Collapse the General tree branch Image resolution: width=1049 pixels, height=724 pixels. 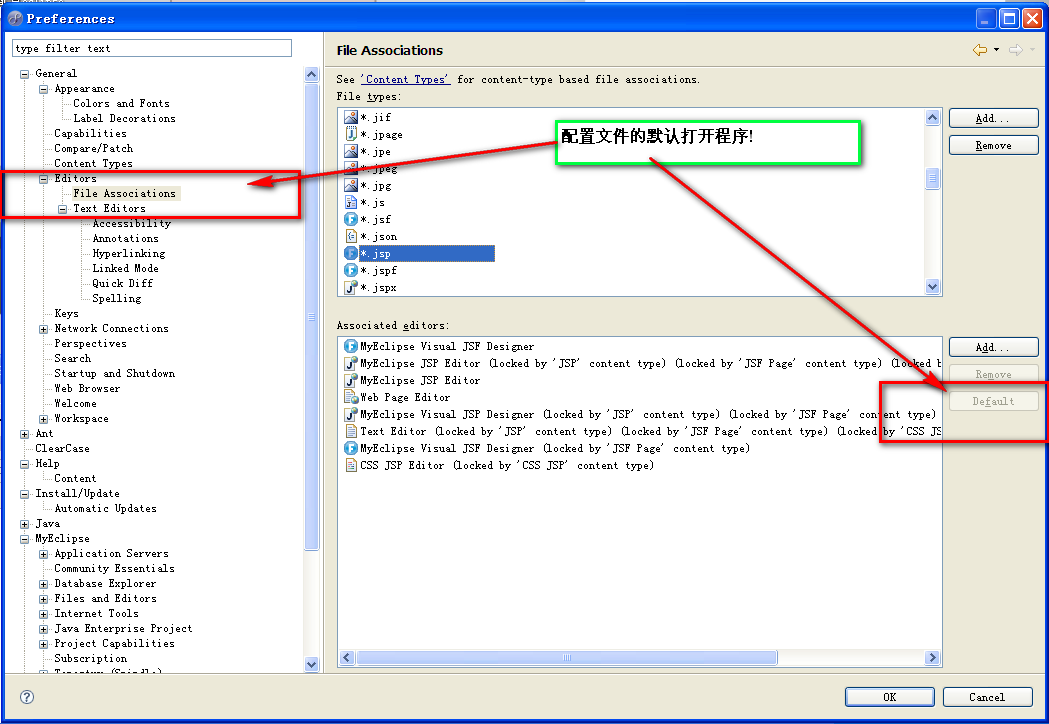(x=23, y=73)
